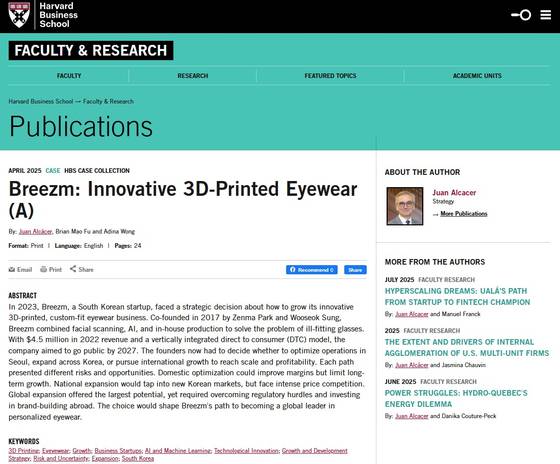Open Power Struggles: Hydro-Quebec's Energy Dilemma

coord(456,398)
